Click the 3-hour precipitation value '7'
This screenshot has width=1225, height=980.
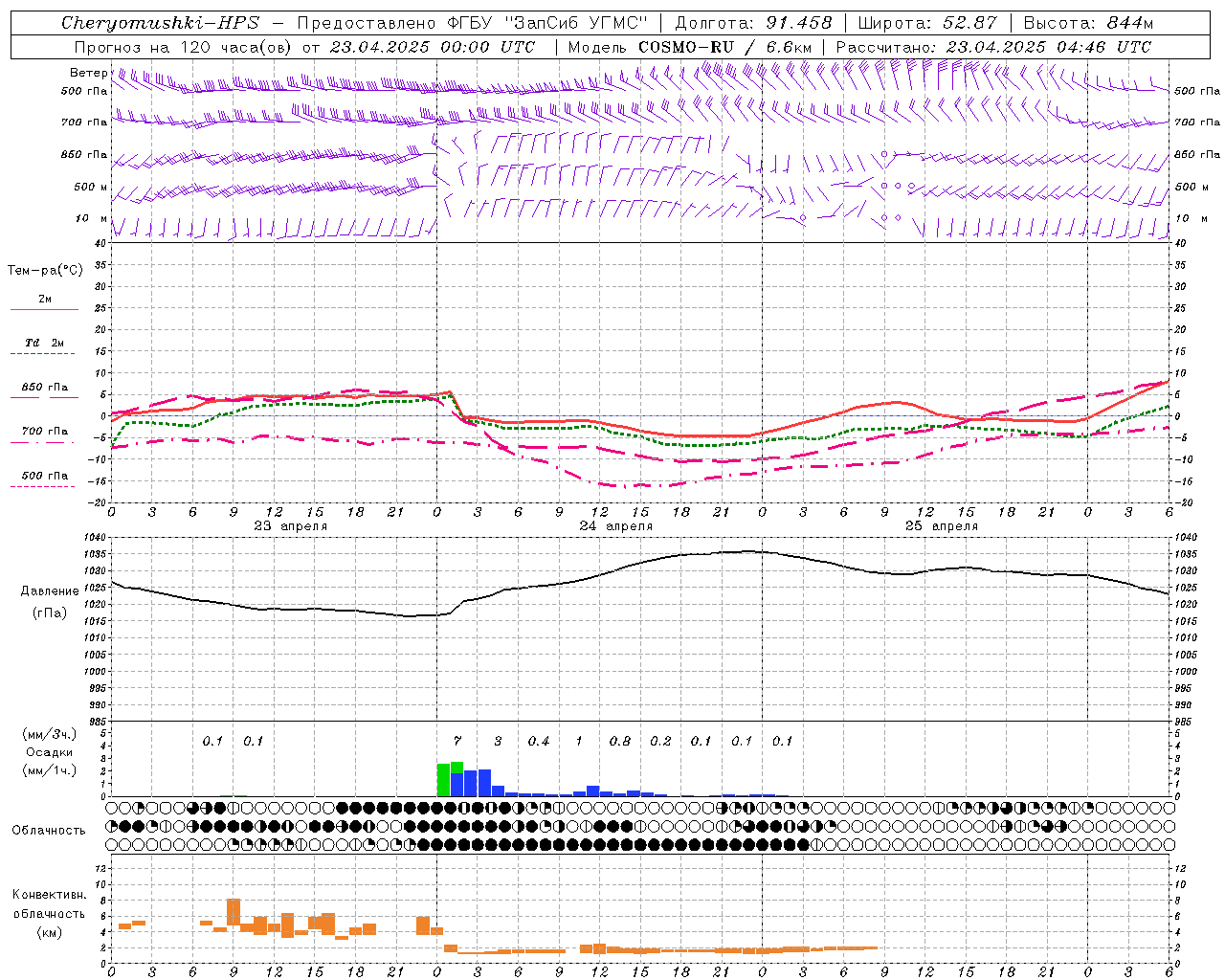coord(457,741)
